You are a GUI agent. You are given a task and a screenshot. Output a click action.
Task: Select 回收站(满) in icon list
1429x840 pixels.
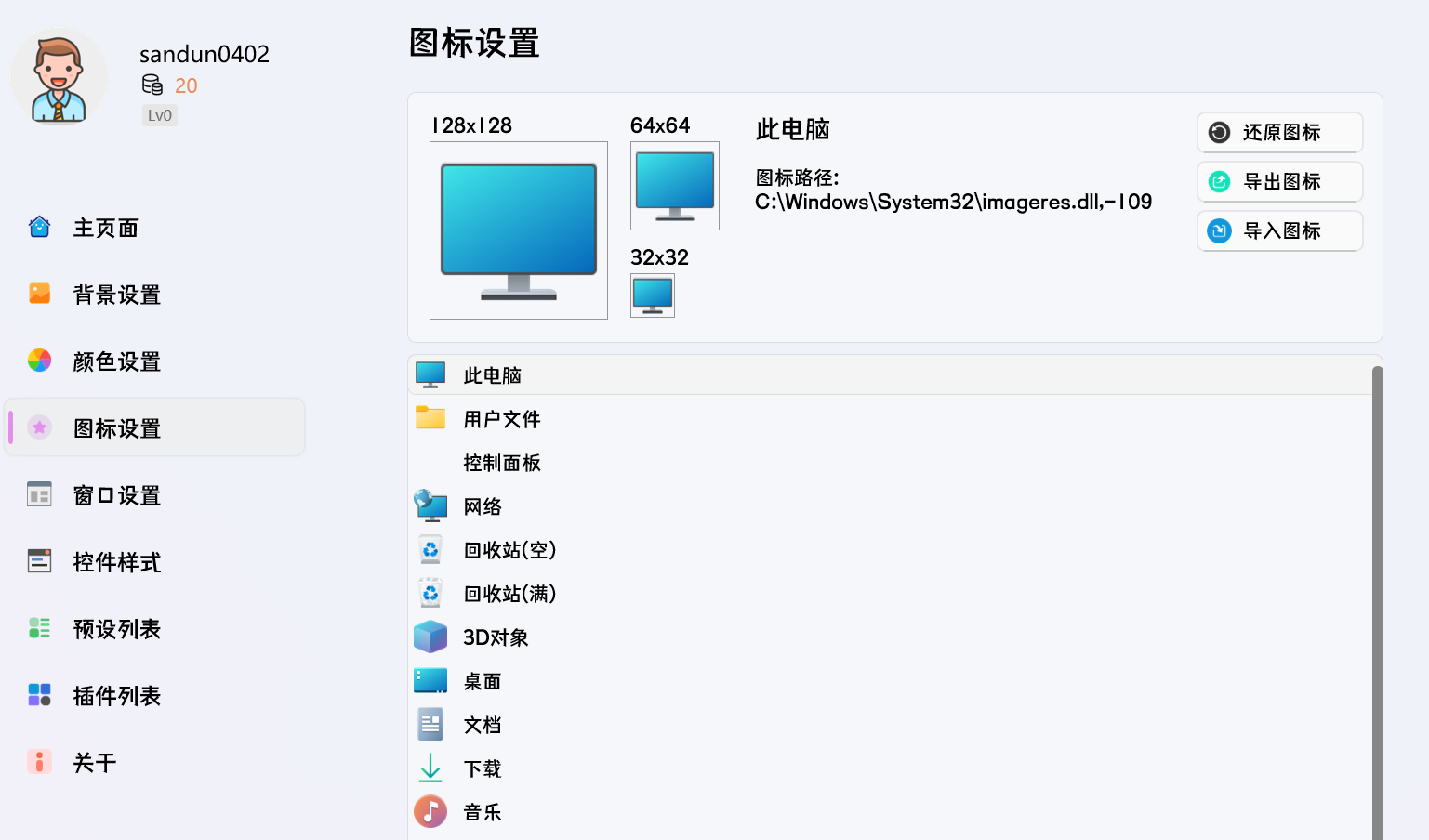pos(890,593)
